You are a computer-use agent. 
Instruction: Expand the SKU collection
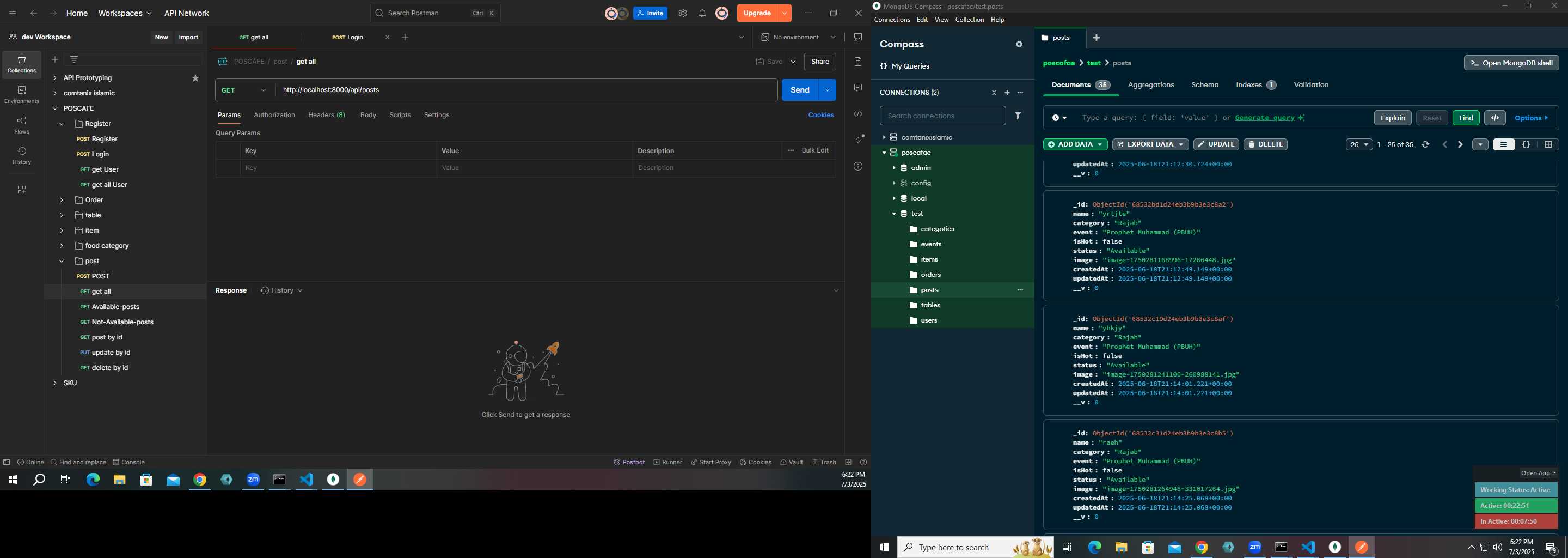tap(55, 383)
